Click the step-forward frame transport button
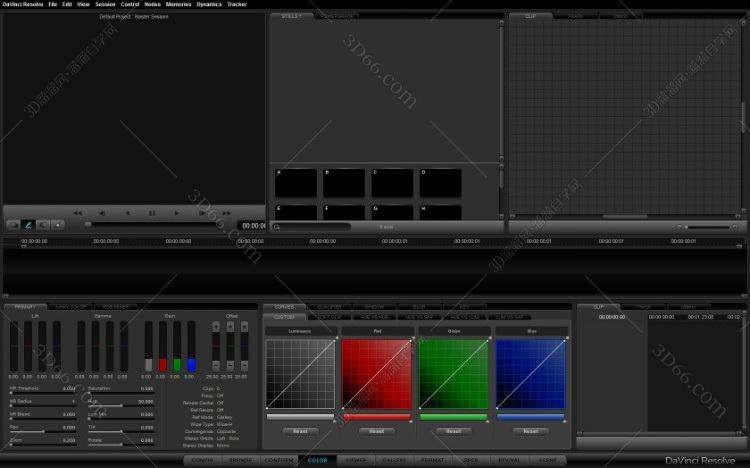This screenshot has height=468, width=750. click(x=202, y=213)
